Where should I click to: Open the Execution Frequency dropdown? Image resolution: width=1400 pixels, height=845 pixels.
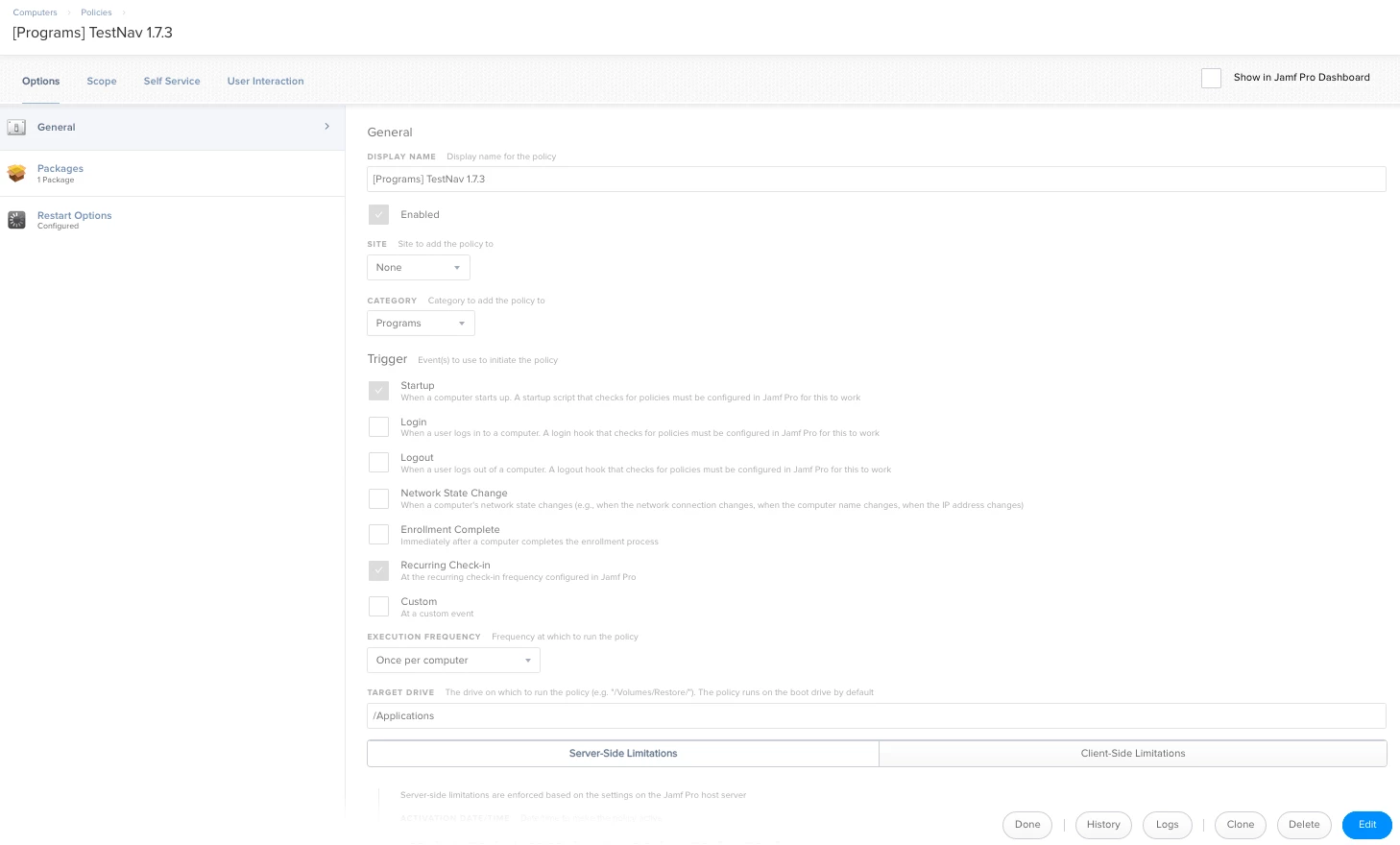tap(453, 660)
